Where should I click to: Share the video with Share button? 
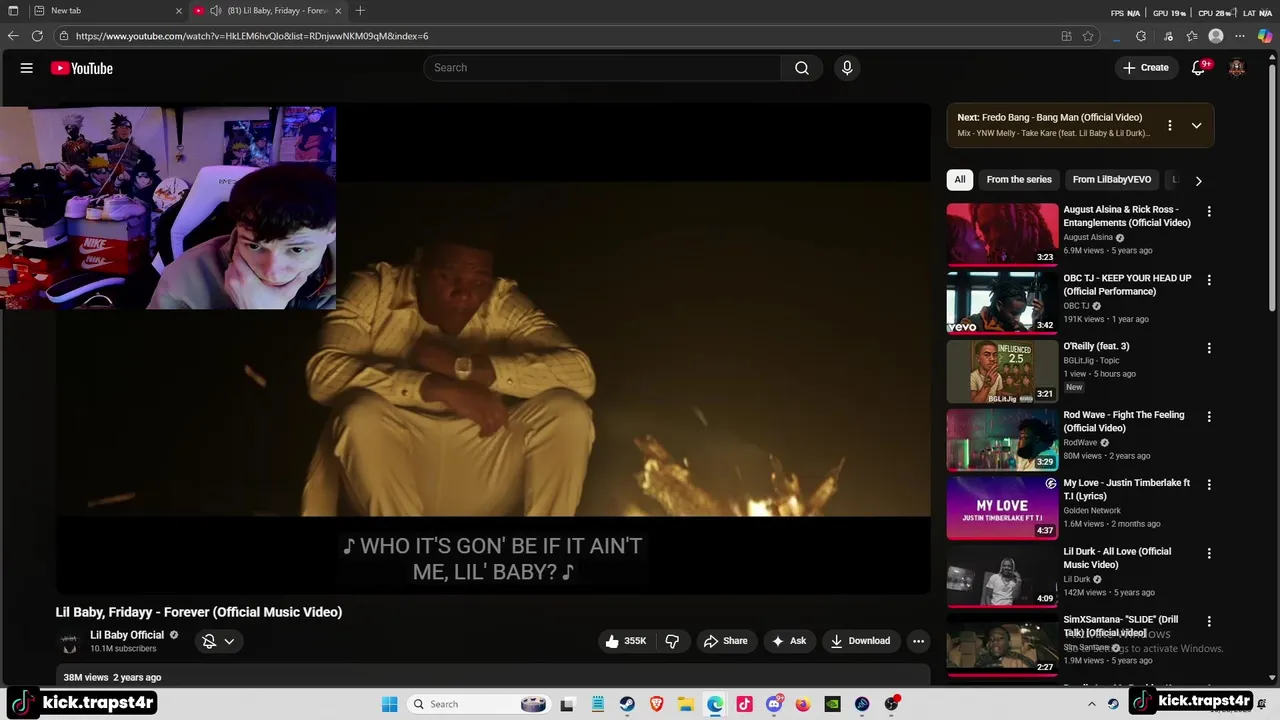[726, 641]
